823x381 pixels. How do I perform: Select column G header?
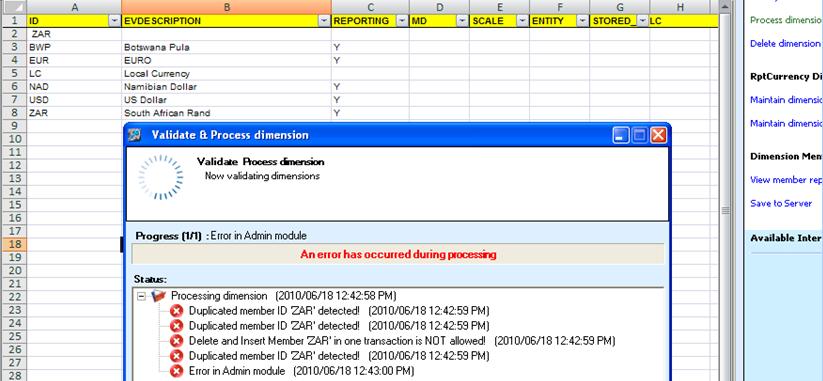(x=620, y=7)
